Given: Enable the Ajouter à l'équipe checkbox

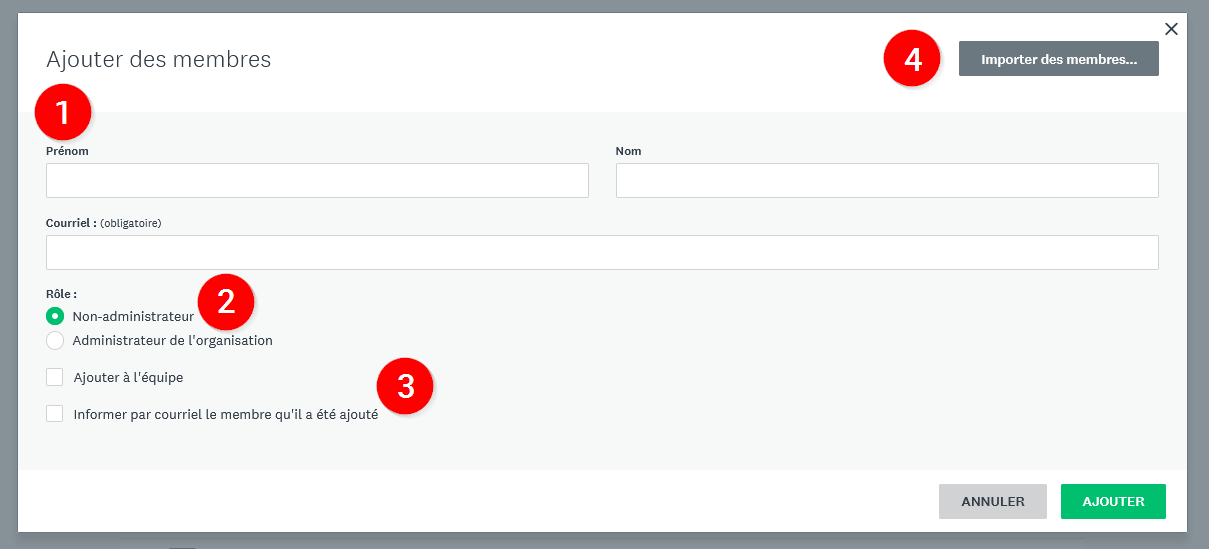Looking at the screenshot, I should [x=55, y=378].
